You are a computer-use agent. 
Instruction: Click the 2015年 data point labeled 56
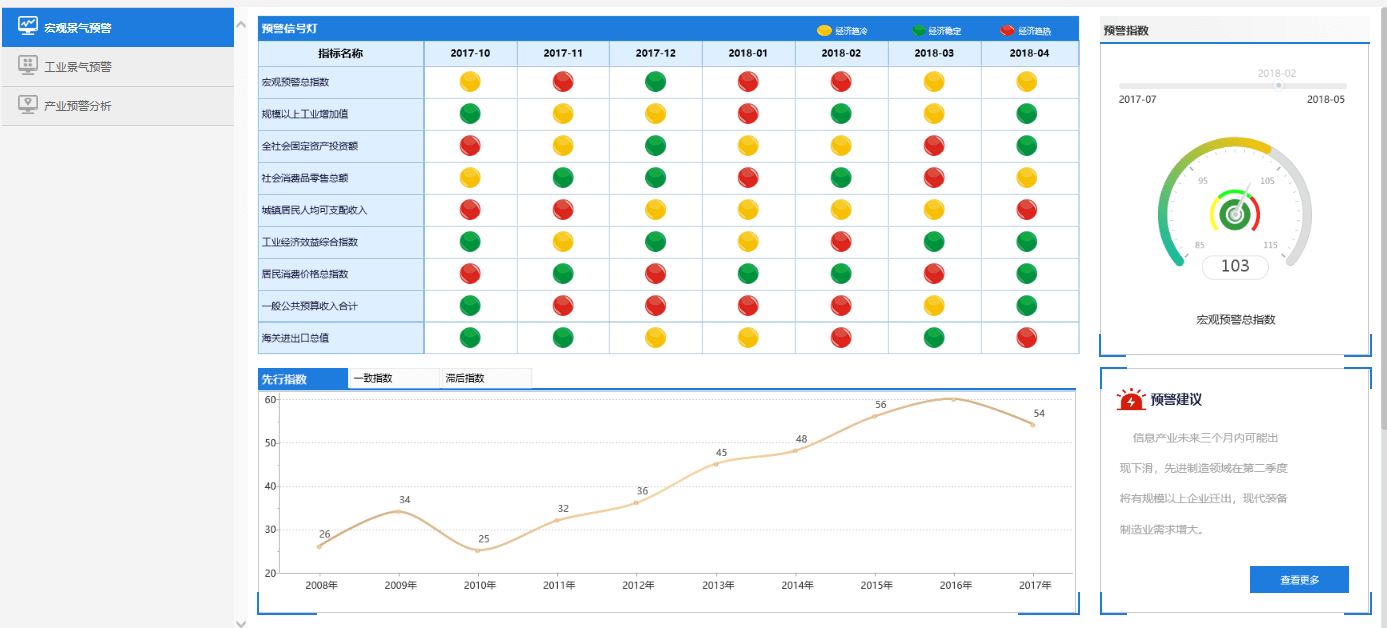[875, 416]
